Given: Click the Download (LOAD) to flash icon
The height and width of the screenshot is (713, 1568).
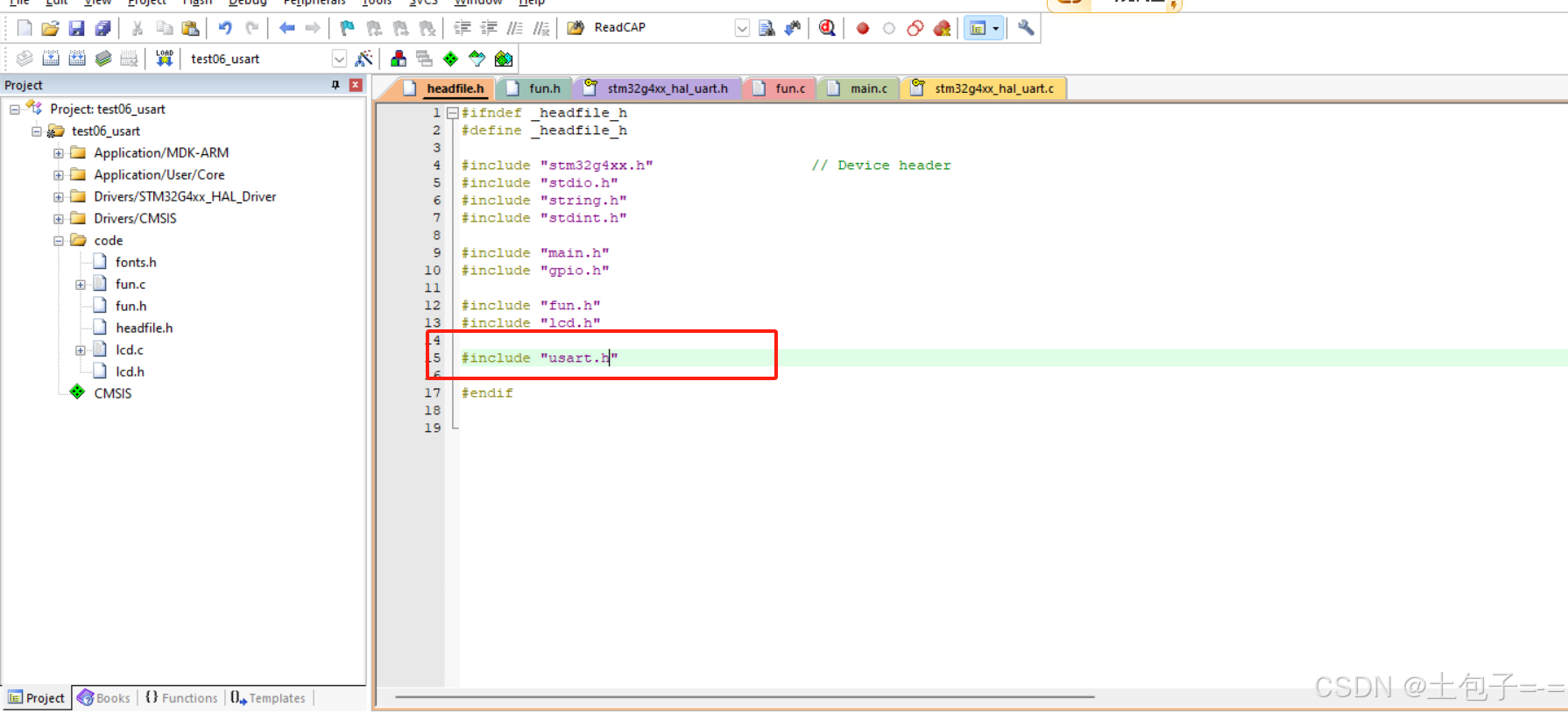Looking at the screenshot, I should (164, 59).
